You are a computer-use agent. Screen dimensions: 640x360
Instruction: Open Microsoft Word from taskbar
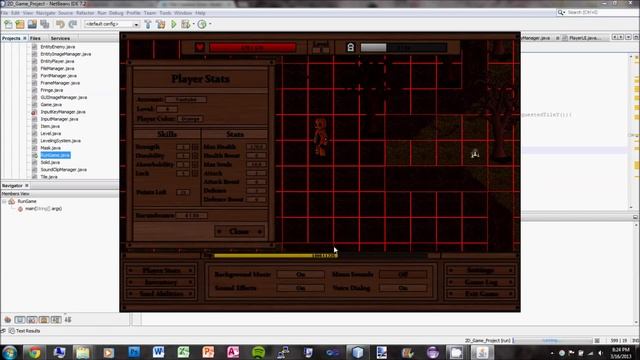pos(158,352)
